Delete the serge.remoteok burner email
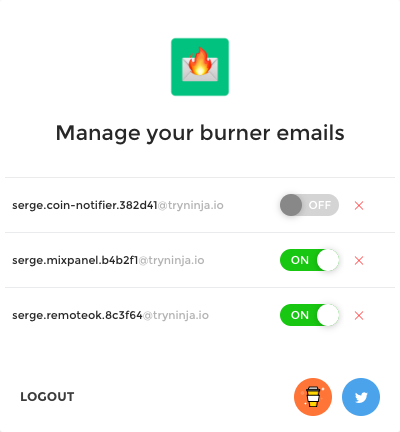 (359, 315)
